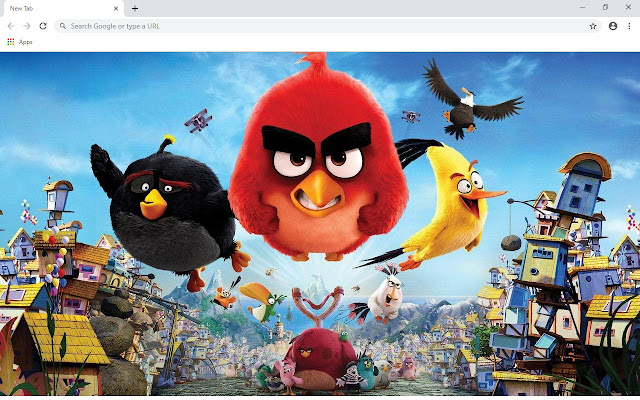Focus the Search Google or type a URL field
This screenshot has height=400, width=640.
(x=328, y=26)
